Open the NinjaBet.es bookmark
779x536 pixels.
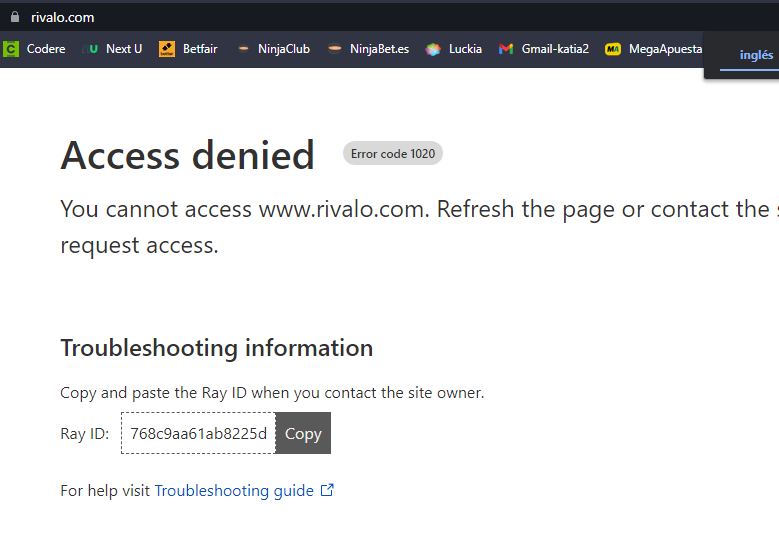(368, 49)
